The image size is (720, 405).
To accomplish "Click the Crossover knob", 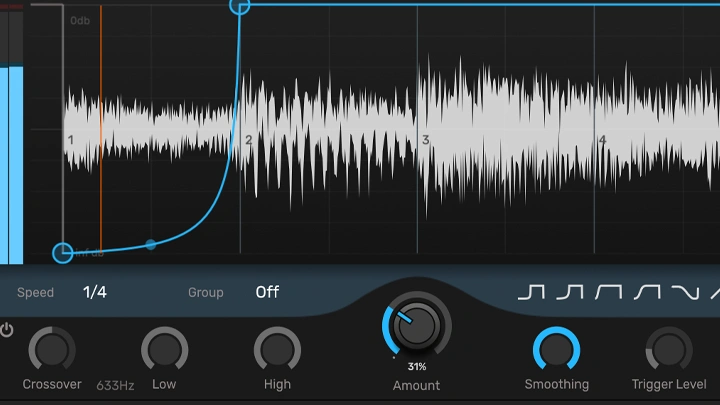I will click(x=52, y=350).
